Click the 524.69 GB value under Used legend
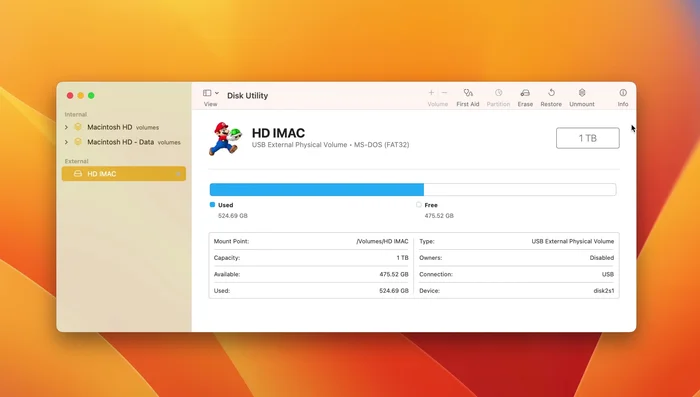The width and height of the screenshot is (700, 397). 233,216
